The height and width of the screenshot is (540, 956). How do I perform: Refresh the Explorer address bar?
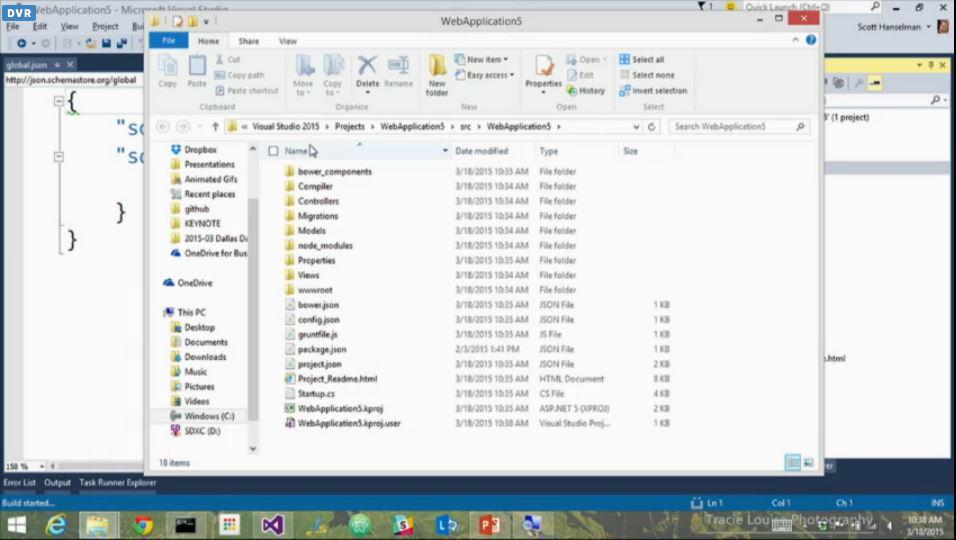click(x=651, y=127)
